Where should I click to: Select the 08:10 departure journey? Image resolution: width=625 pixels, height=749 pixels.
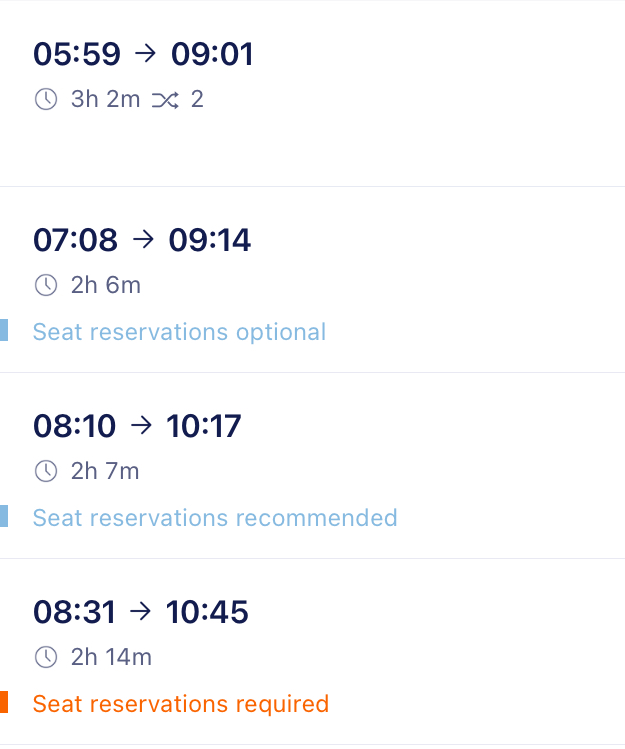pos(312,465)
